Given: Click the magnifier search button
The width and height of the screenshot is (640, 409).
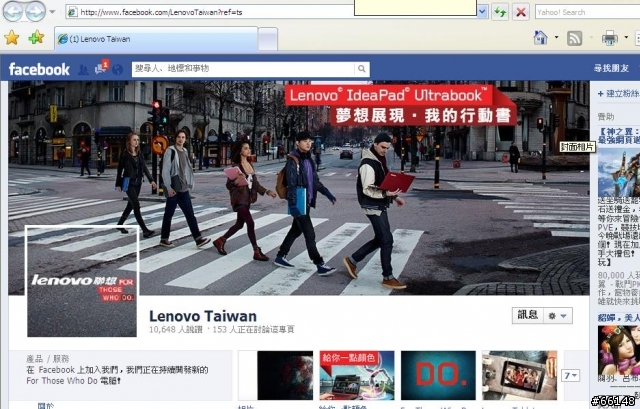Looking at the screenshot, I should click(362, 69).
